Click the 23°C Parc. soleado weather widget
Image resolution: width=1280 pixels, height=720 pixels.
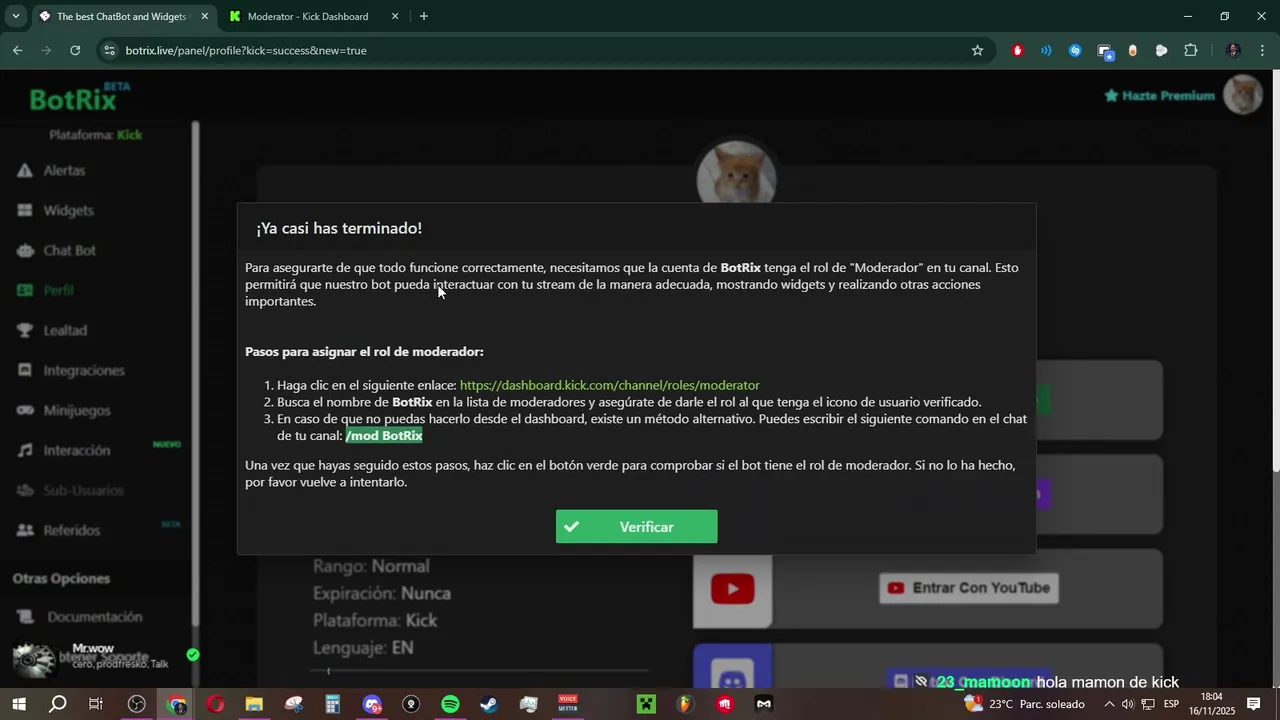pos(1025,704)
